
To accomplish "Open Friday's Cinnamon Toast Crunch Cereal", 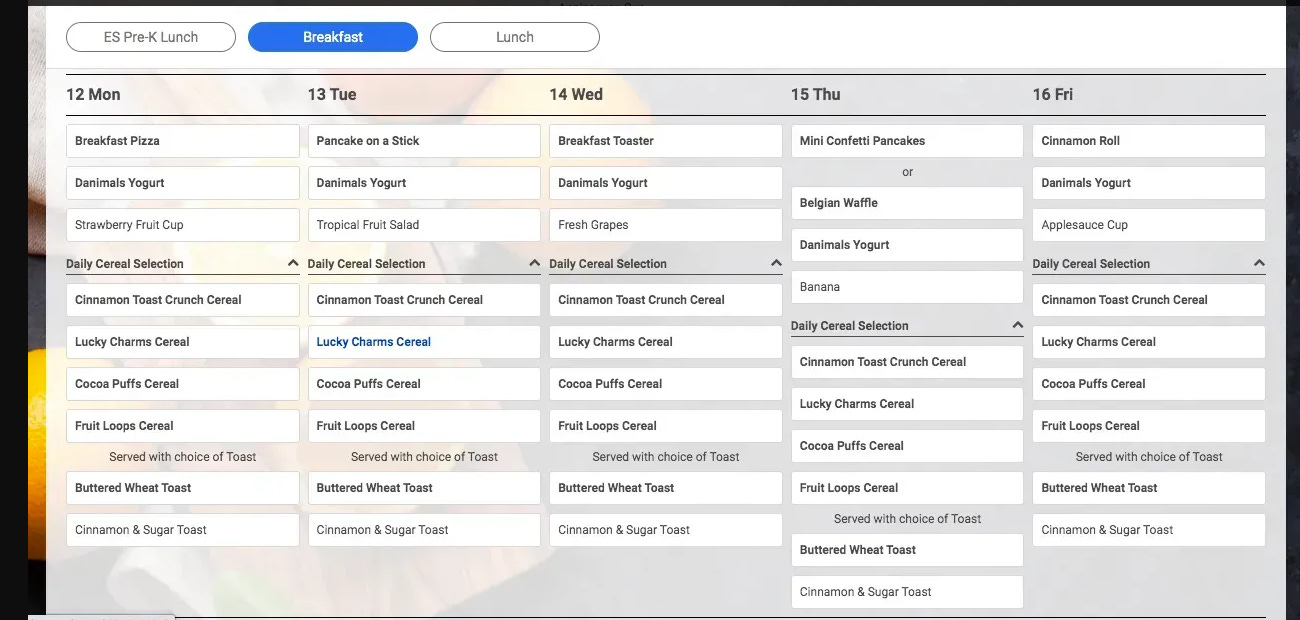I will [x=1149, y=300].
